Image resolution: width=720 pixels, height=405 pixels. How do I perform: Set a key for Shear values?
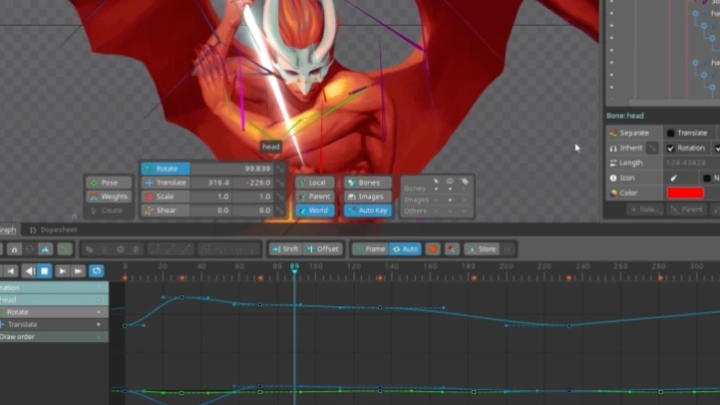(x=280, y=210)
